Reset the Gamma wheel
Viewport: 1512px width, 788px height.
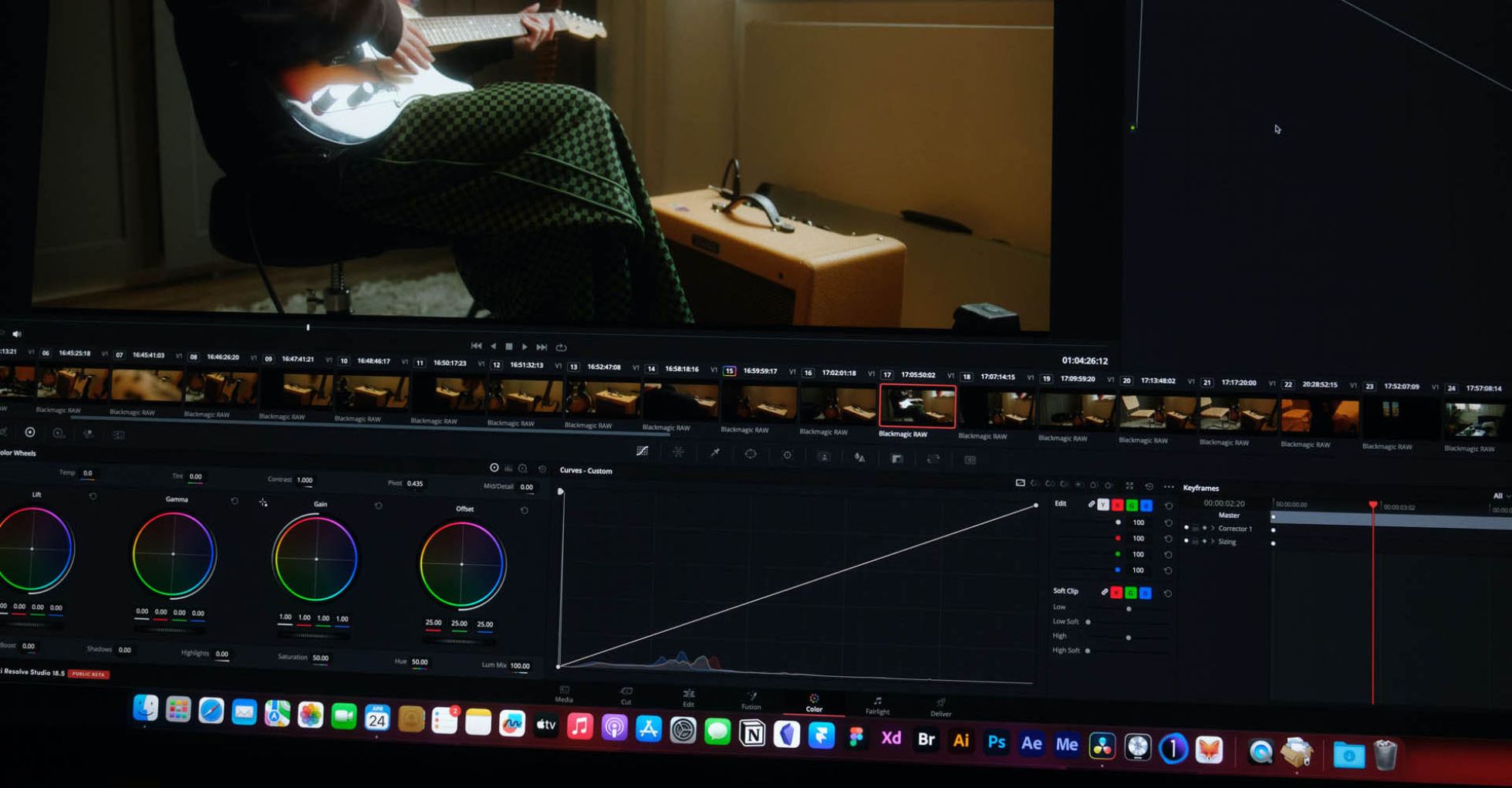point(235,501)
